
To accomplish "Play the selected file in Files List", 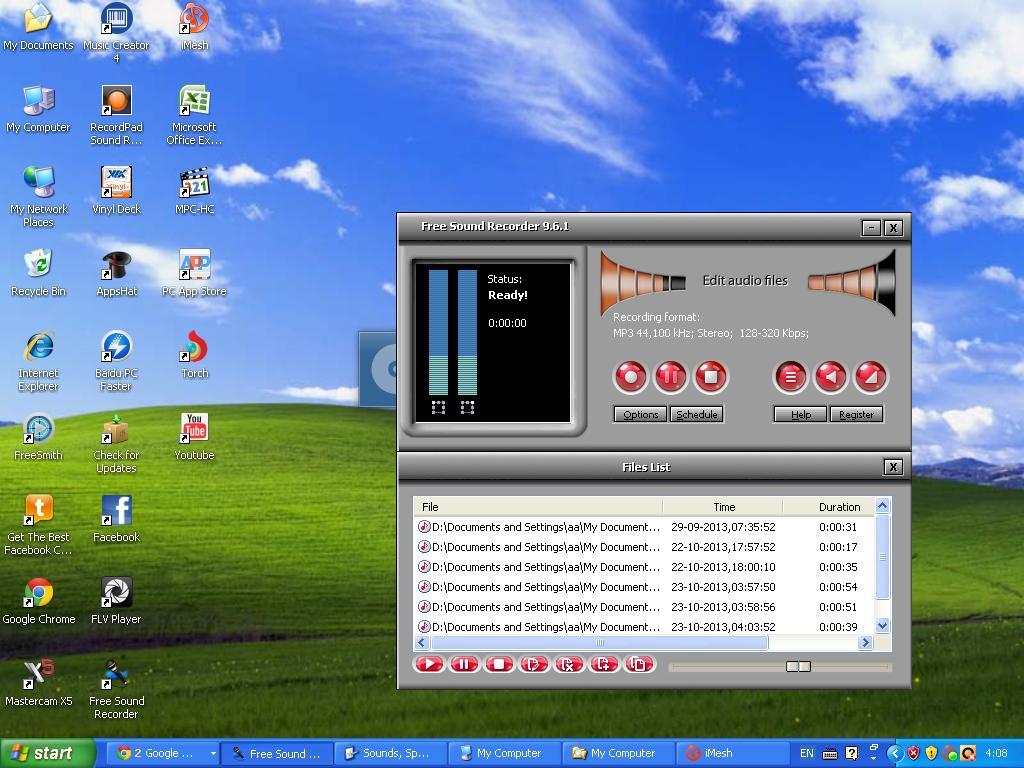I will click(x=429, y=664).
